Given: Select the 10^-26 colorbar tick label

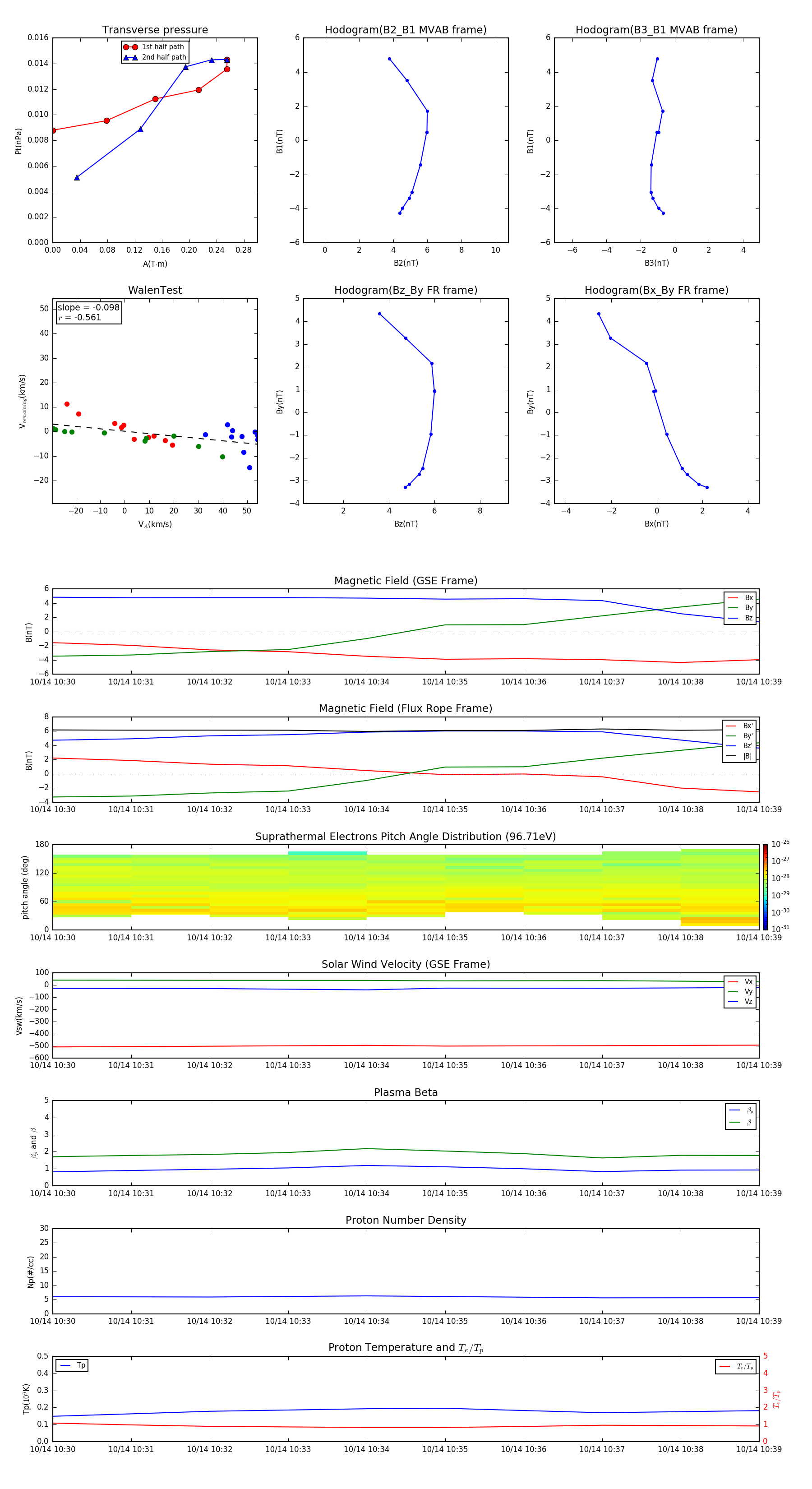Looking at the screenshot, I should (x=780, y=844).
